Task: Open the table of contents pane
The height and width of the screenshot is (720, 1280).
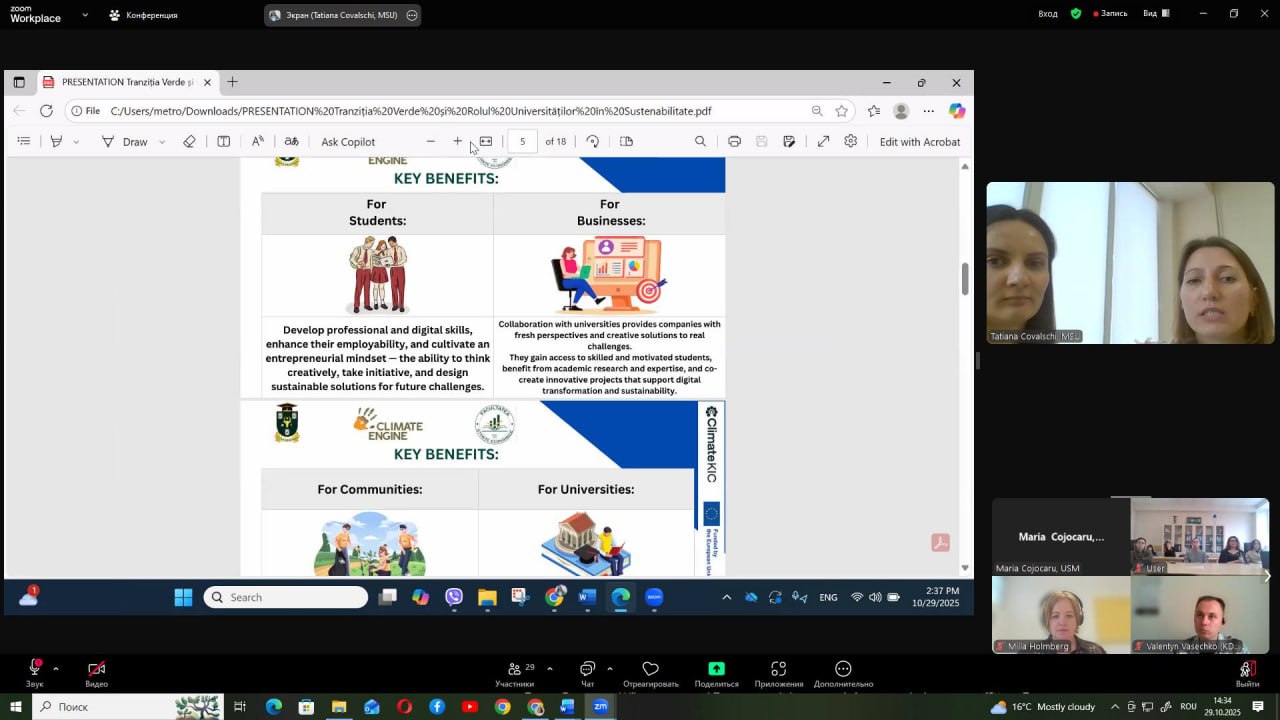Action: (24, 142)
